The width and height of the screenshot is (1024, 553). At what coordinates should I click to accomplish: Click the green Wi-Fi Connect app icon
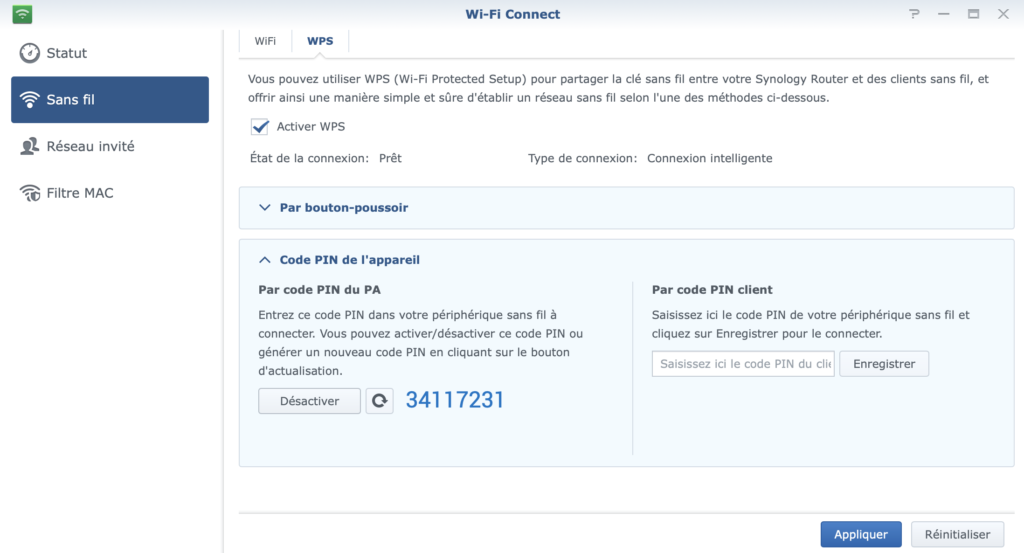[x=22, y=14]
